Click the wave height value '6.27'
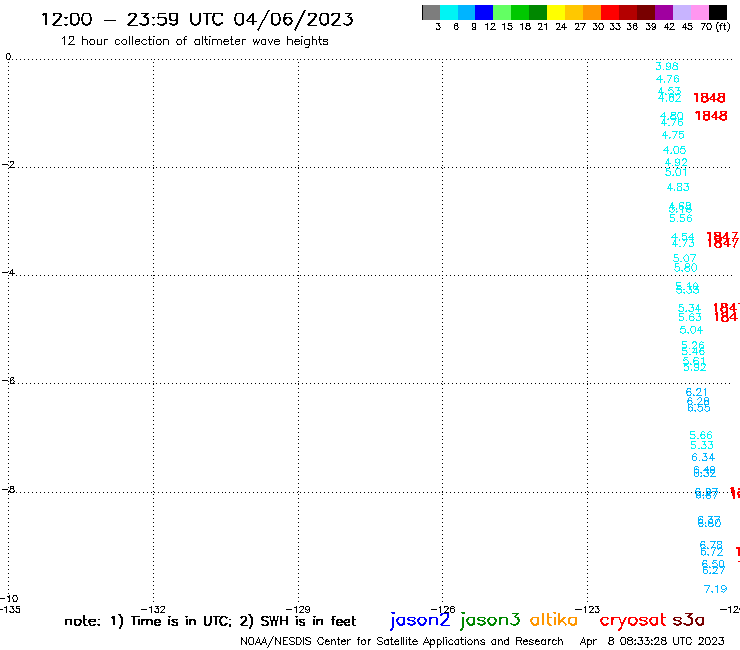The height and width of the screenshot is (650, 740). coord(714,571)
